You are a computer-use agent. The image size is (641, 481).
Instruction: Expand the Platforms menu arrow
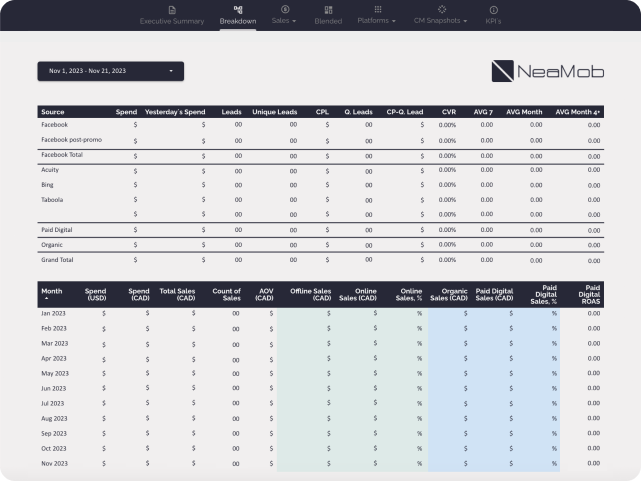tap(394, 20)
